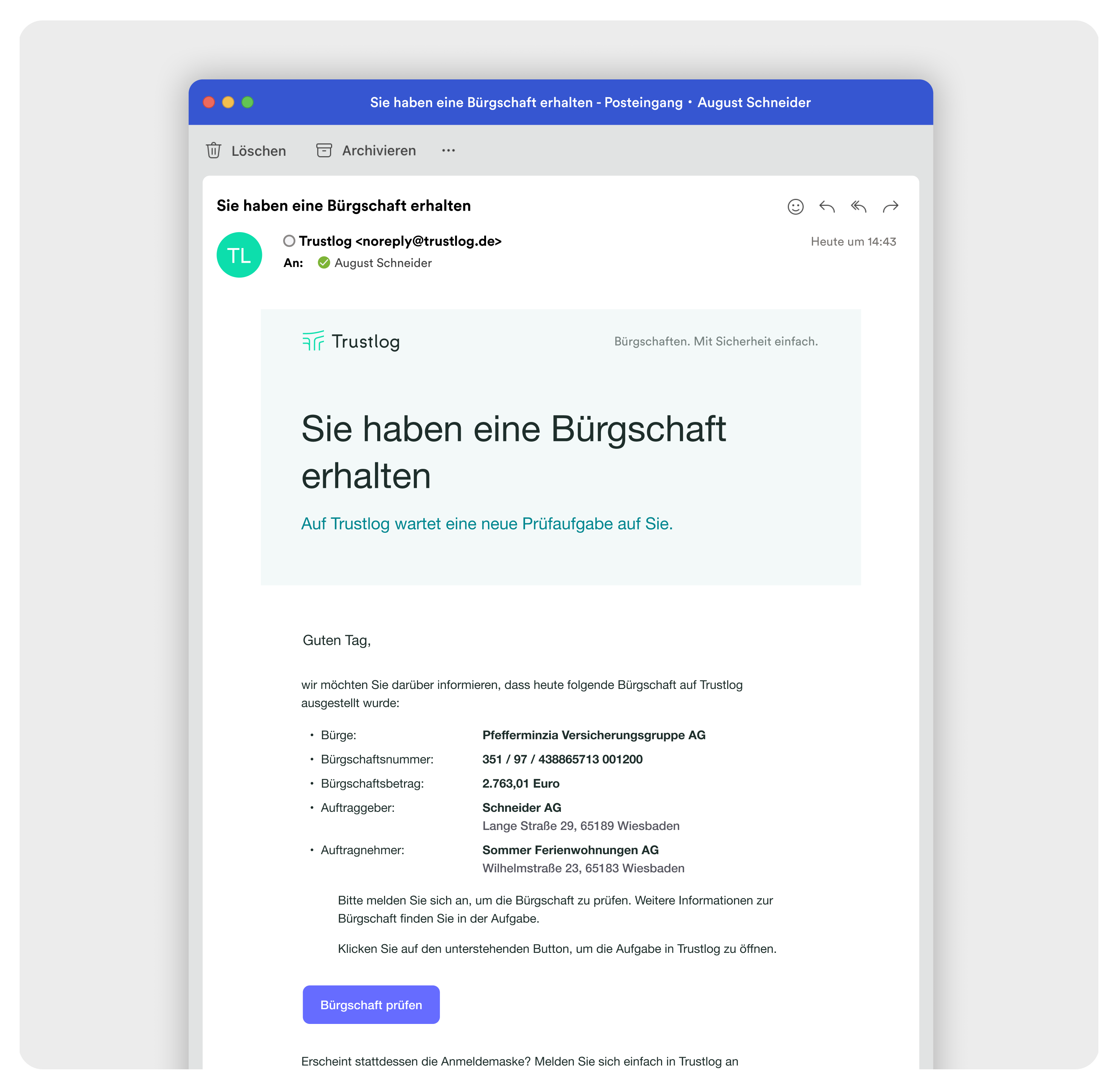Viewport: 1118px width, 1092px height.
Task: Click the window title bar text
Action: [590, 102]
